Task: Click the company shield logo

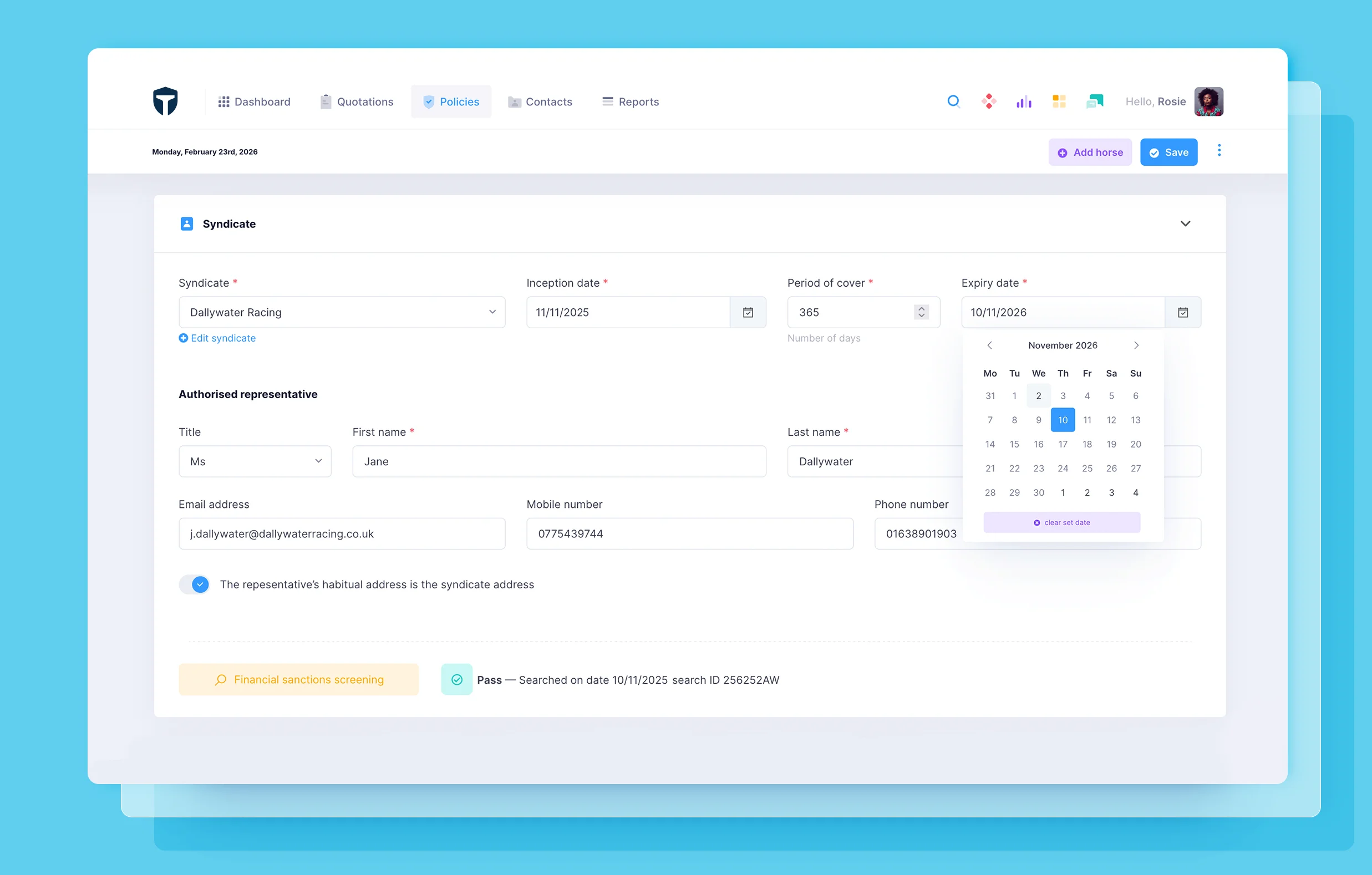Action: [x=165, y=101]
